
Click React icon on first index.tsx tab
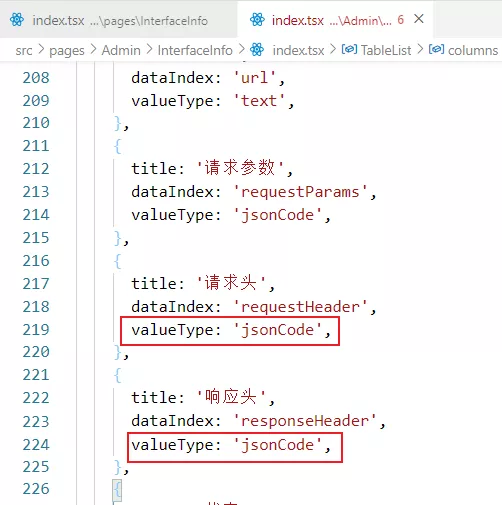click(17, 20)
